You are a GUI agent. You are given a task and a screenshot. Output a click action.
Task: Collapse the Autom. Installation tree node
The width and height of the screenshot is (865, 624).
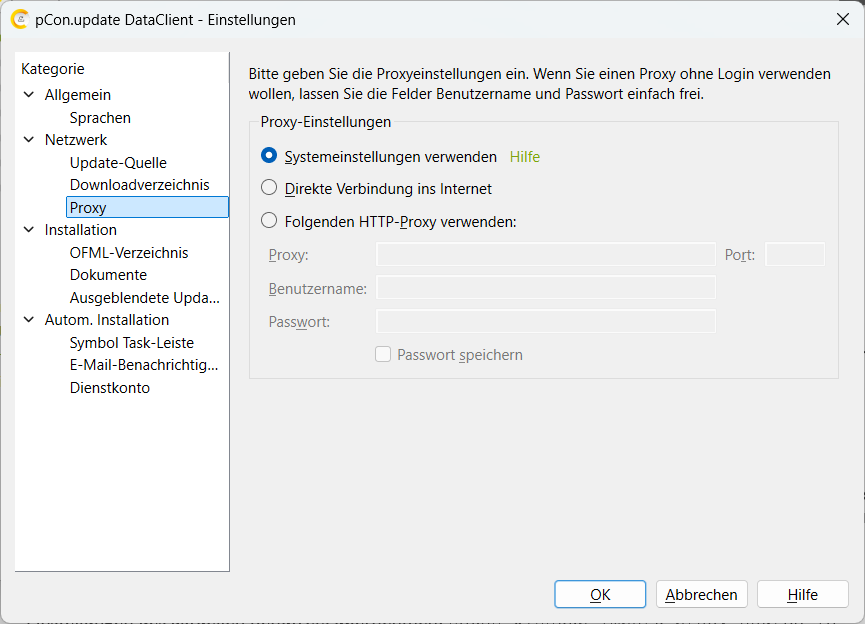point(29,319)
